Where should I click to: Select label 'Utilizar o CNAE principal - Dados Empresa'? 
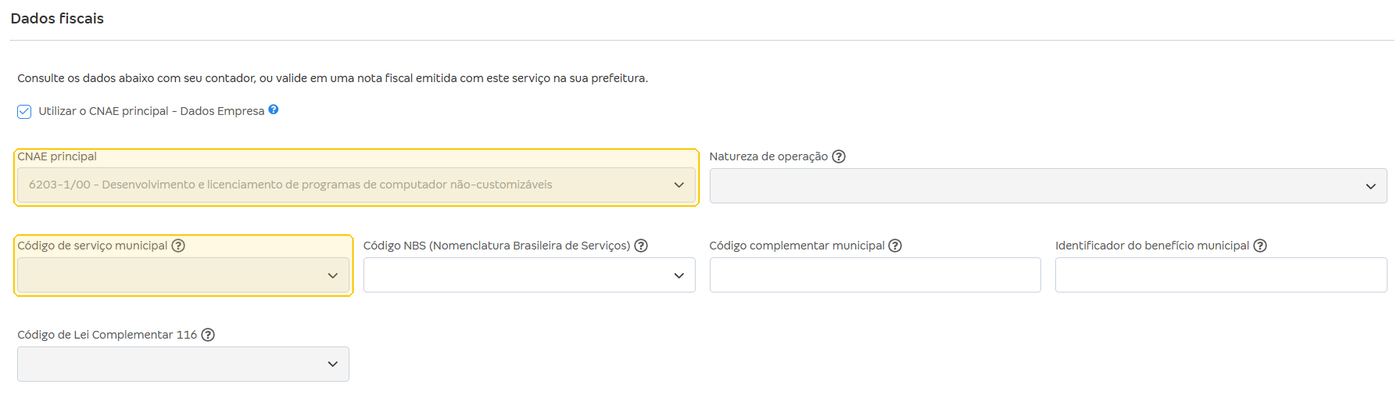point(151,111)
